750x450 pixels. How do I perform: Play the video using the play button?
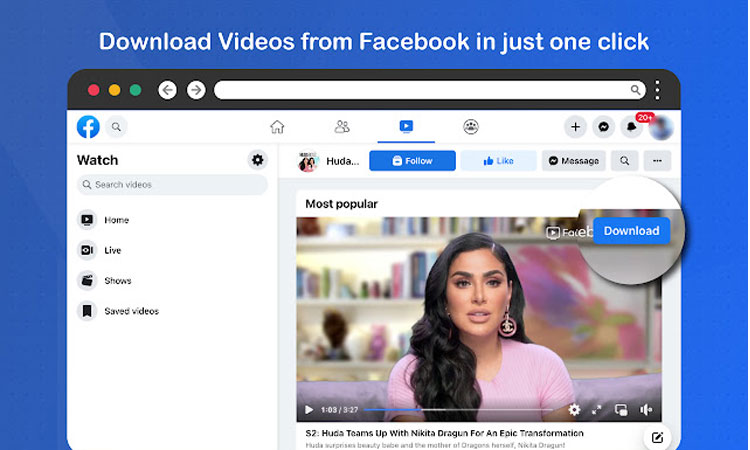tap(308, 410)
